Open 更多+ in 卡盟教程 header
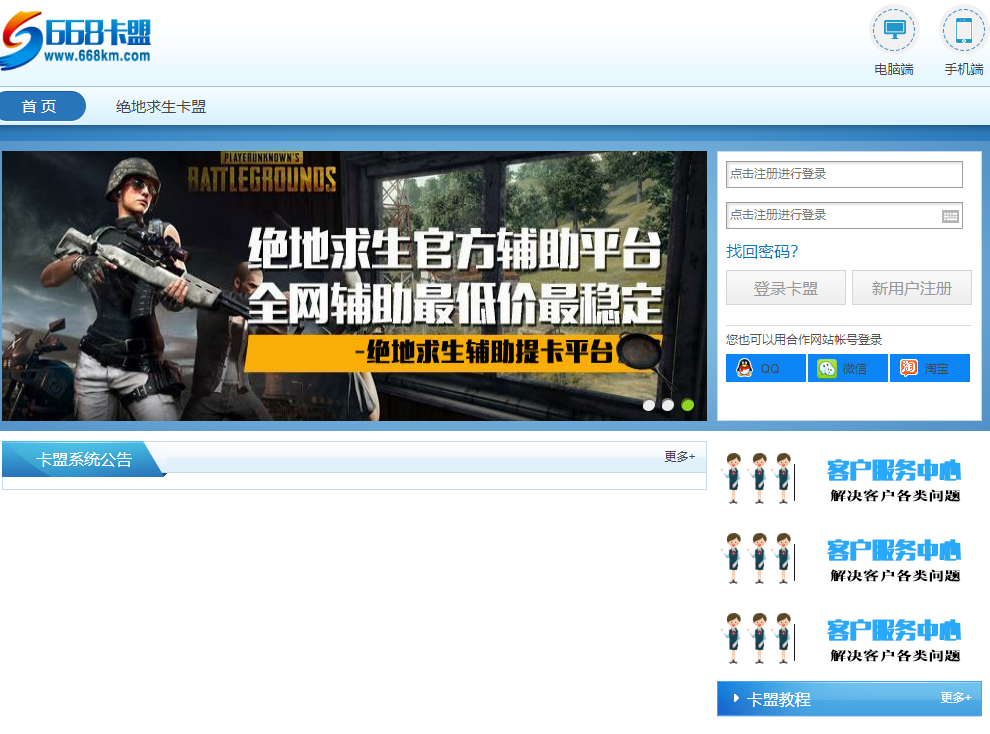The width and height of the screenshot is (990, 734). [956, 697]
